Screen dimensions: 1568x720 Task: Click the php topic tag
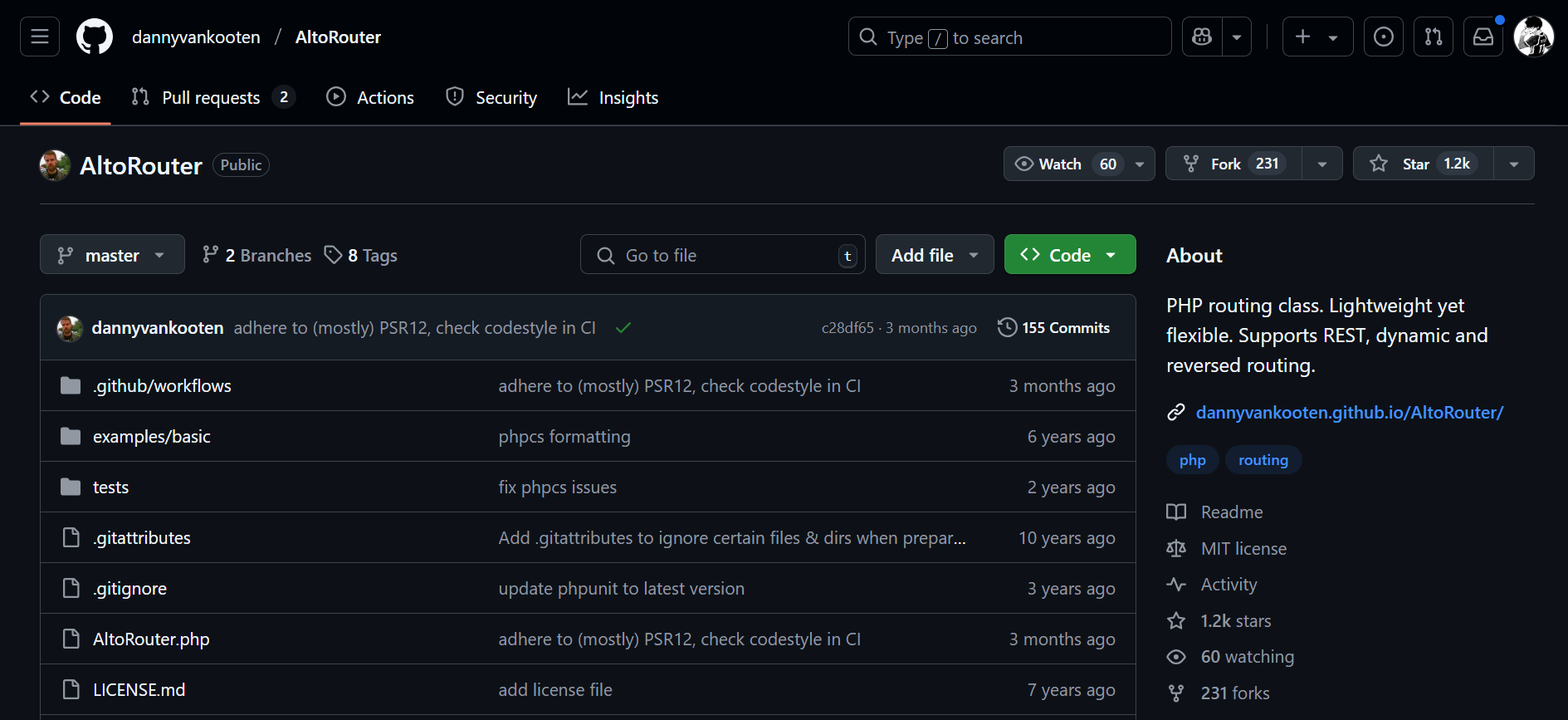coord(1192,460)
